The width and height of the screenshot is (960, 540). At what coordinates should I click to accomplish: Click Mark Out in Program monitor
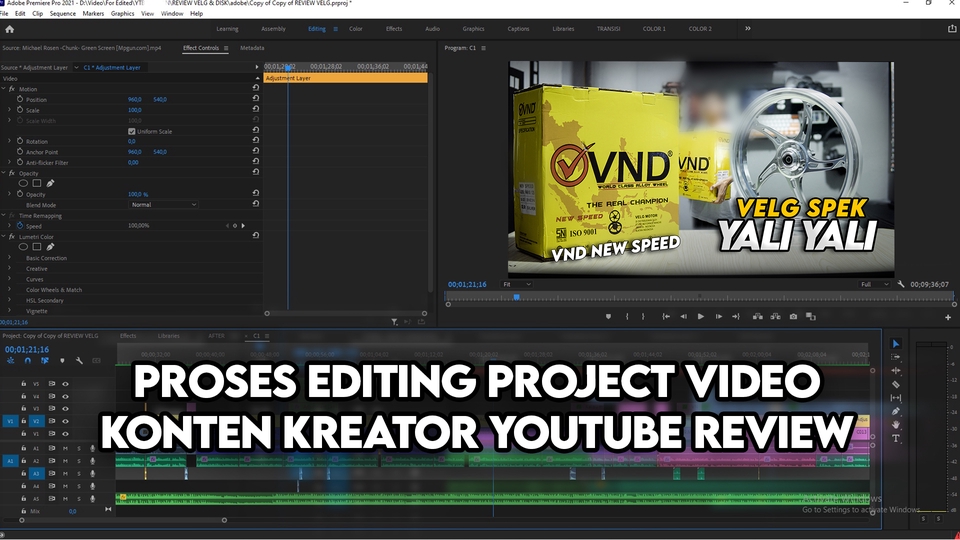[x=643, y=317]
